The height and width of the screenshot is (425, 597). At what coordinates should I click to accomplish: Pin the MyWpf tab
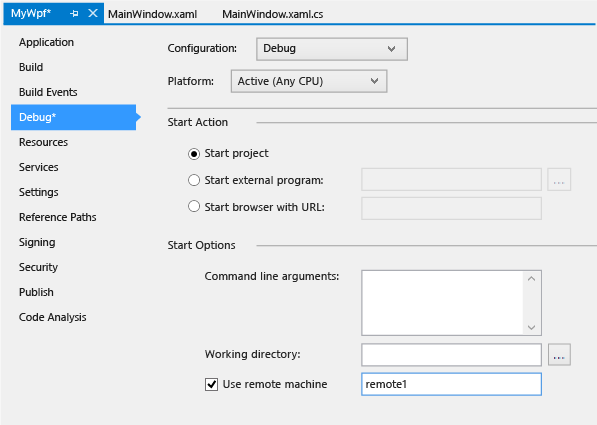(74, 14)
